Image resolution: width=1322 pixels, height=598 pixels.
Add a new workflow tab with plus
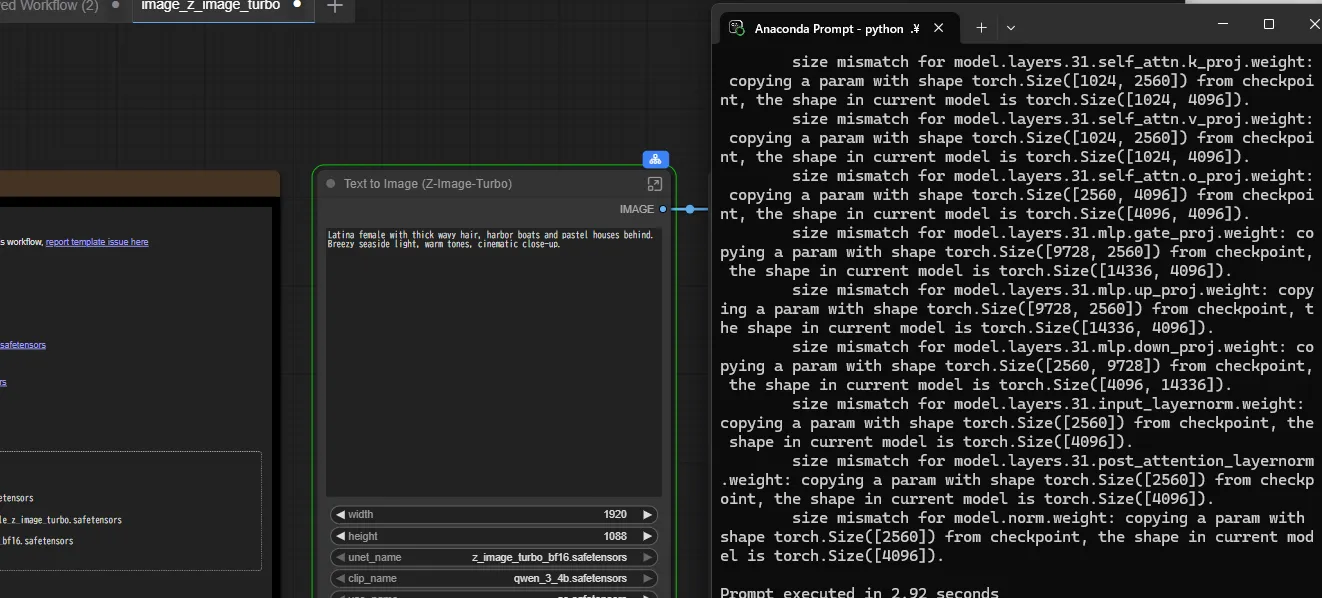point(335,6)
